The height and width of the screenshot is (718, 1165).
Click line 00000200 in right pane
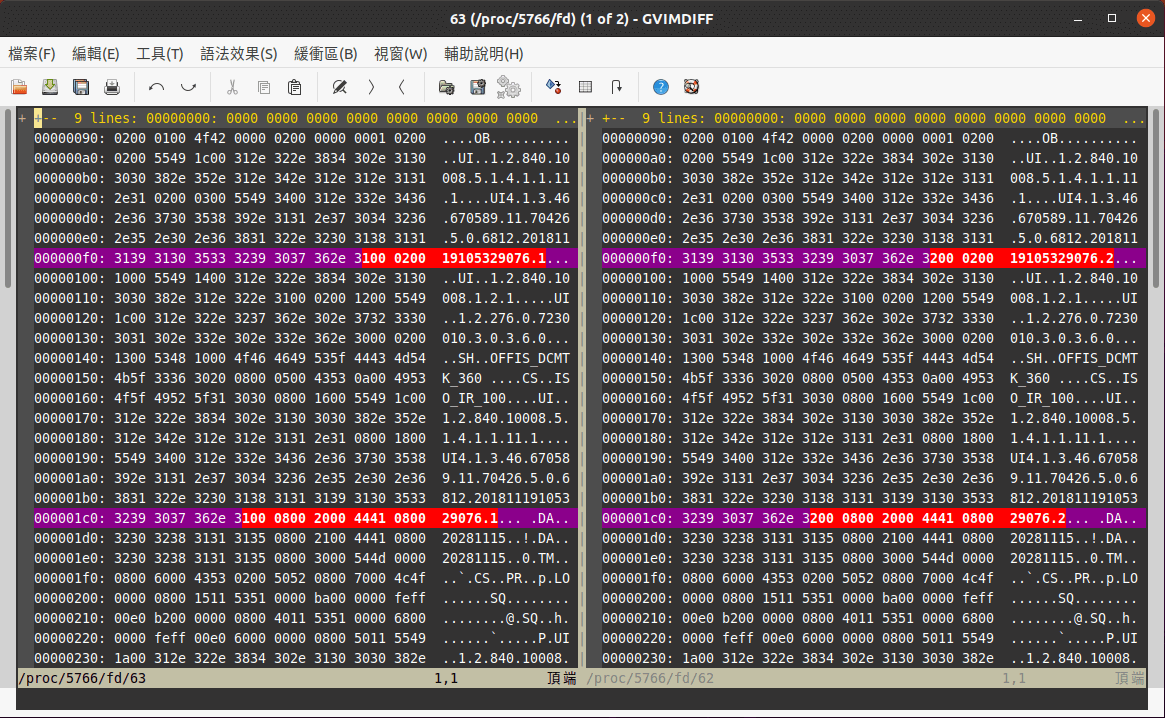point(874,598)
